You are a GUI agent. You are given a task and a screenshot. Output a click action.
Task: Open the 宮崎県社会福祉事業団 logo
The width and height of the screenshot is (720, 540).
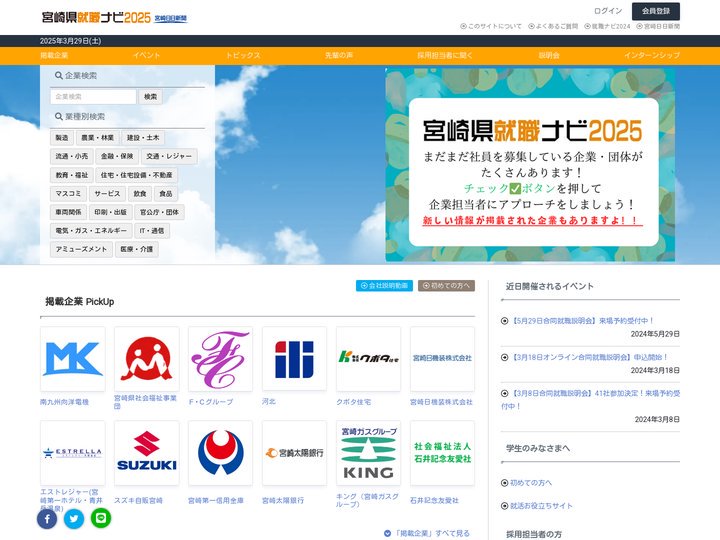(146, 359)
